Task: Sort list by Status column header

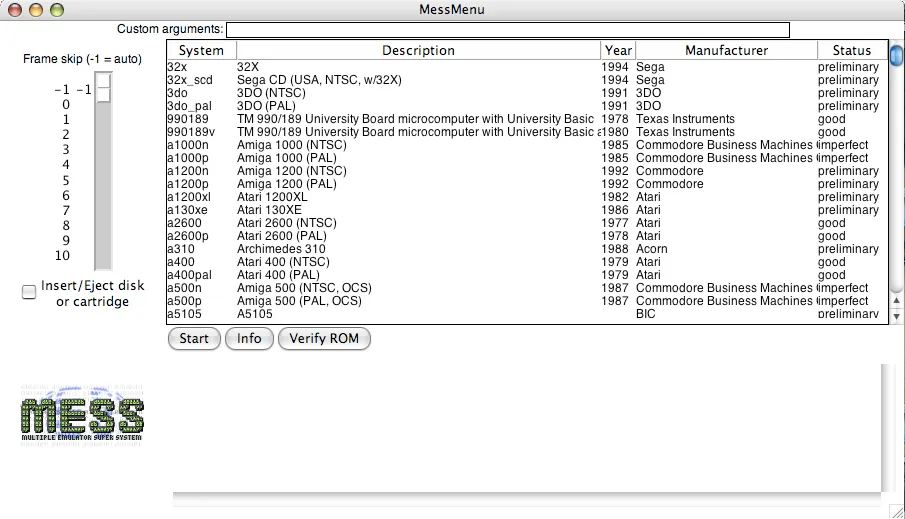Action: [x=852, y=50]
